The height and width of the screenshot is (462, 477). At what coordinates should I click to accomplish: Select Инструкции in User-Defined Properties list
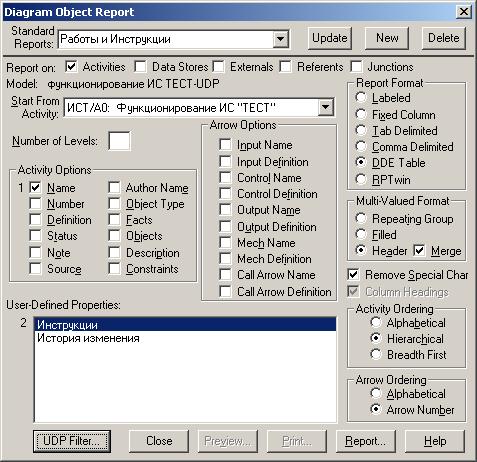click(x=185, y=324)
